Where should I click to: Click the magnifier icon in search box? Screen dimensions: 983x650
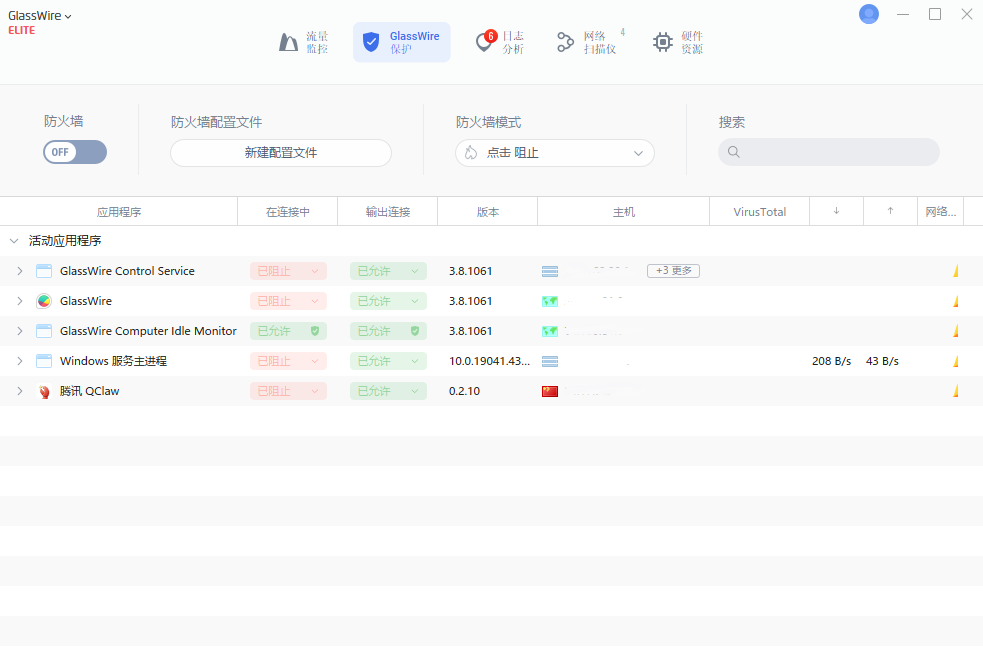coord(733,152)
